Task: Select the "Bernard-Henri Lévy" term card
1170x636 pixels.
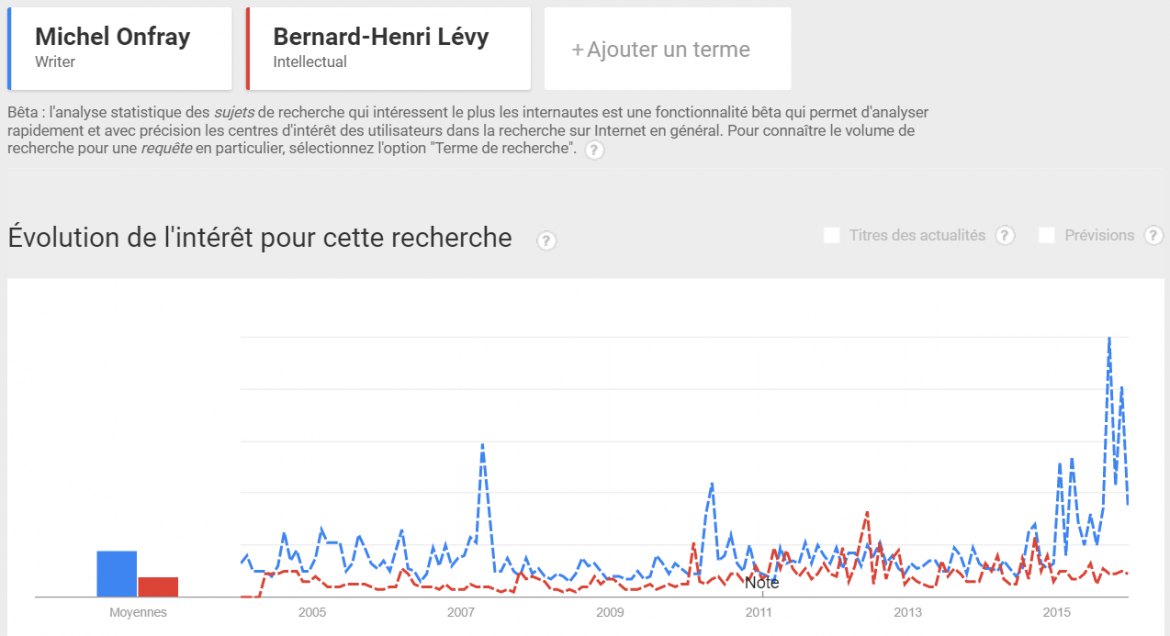Action: coord(388,47)
